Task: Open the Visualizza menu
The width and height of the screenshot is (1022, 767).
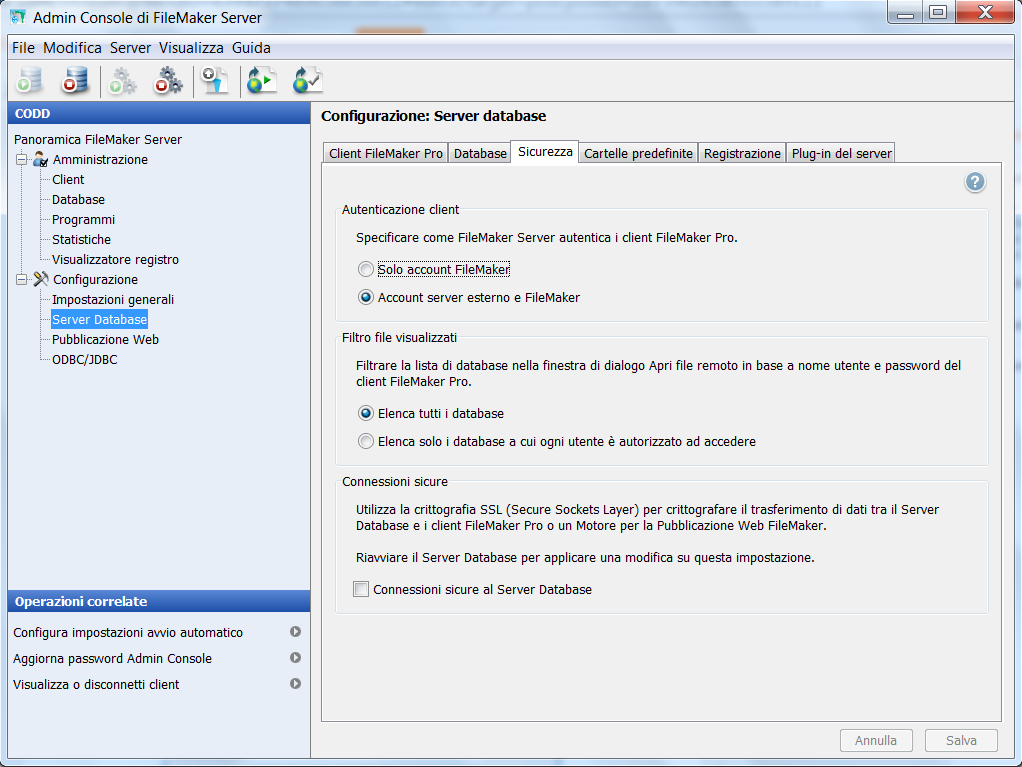Action: (x=191, y=48)
